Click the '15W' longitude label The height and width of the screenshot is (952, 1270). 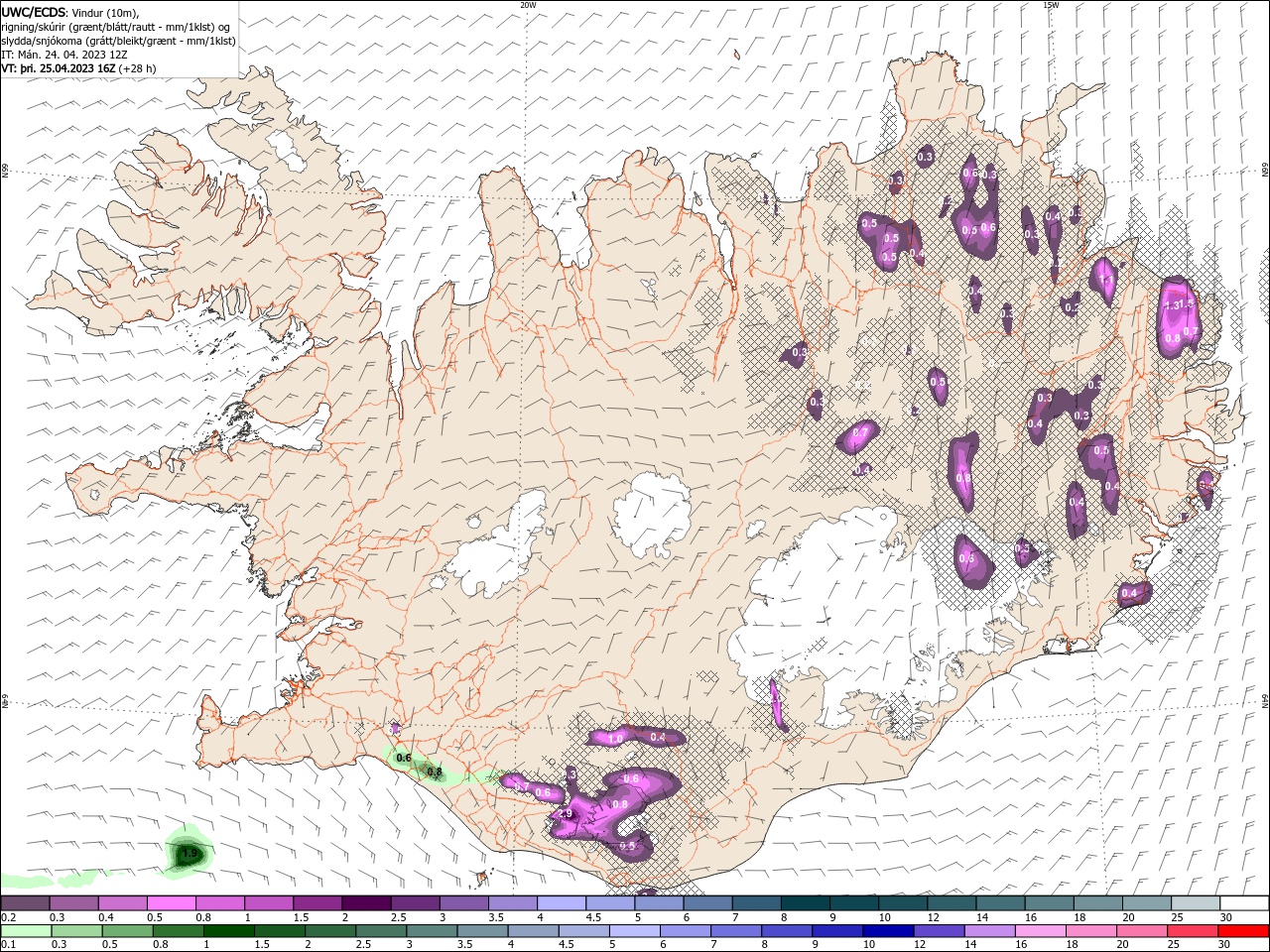click(x=1051, y=5)
